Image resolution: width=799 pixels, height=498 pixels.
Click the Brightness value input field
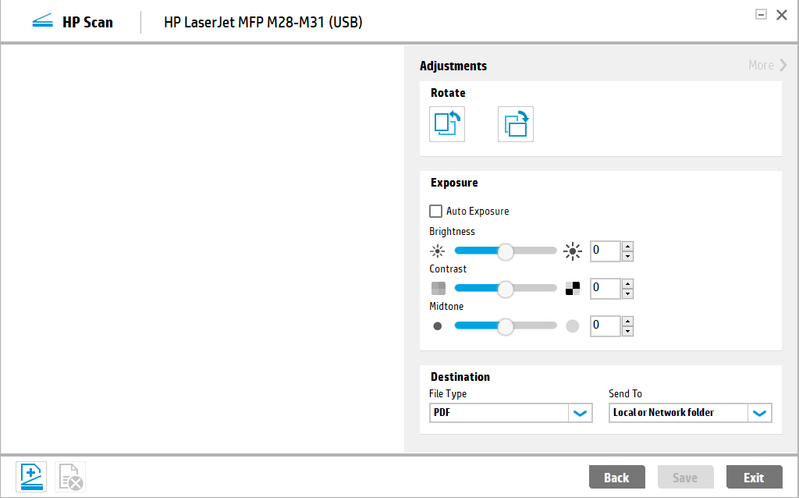click(605, 251)
